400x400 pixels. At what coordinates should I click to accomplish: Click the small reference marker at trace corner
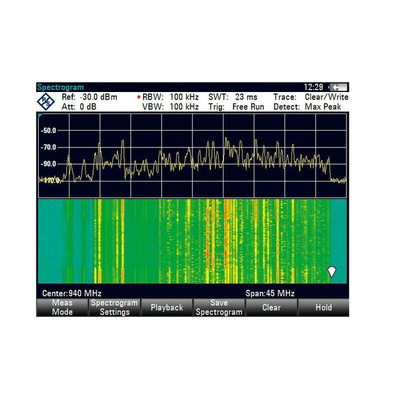40,116
